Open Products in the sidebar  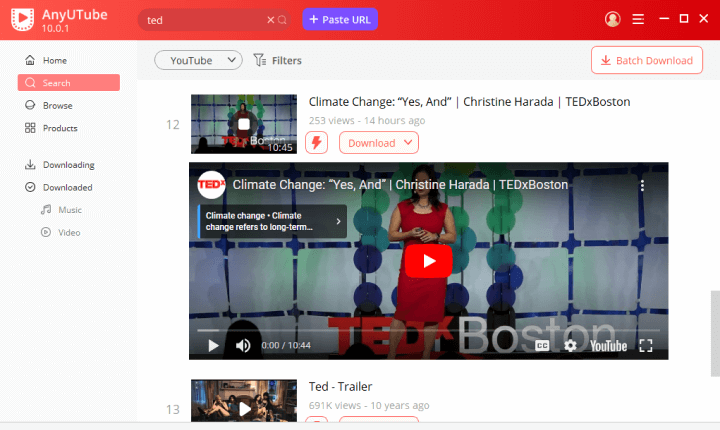click(51, 128)
